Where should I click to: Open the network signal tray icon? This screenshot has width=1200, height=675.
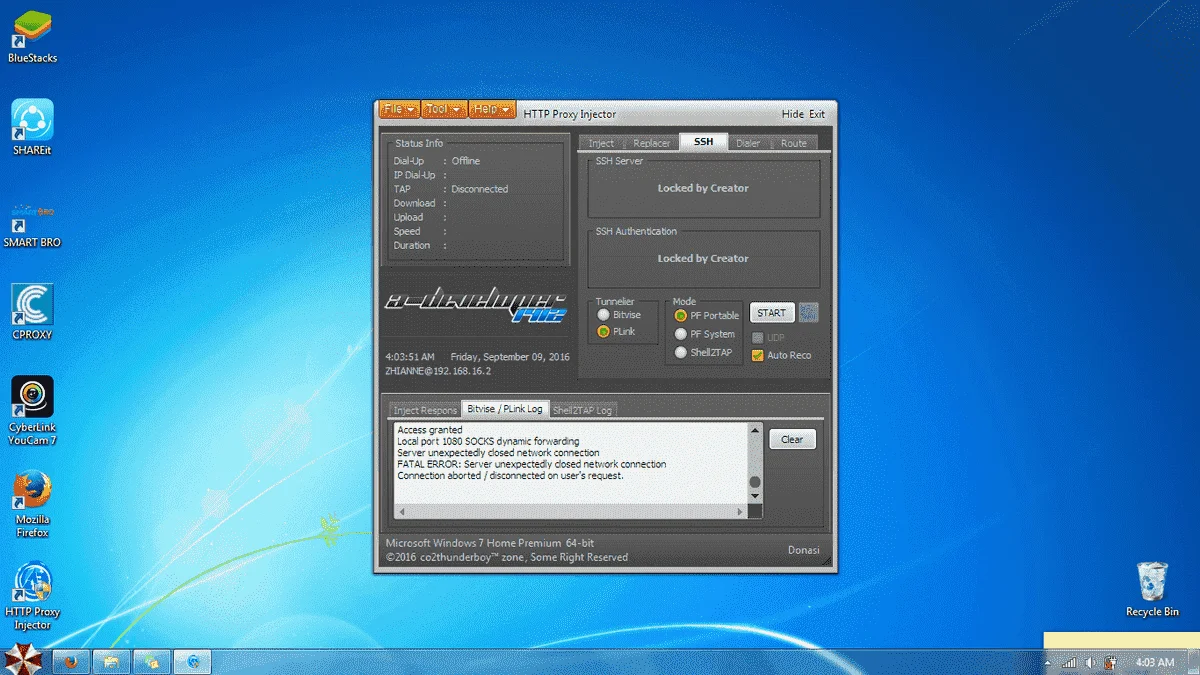pos(1070,662)
